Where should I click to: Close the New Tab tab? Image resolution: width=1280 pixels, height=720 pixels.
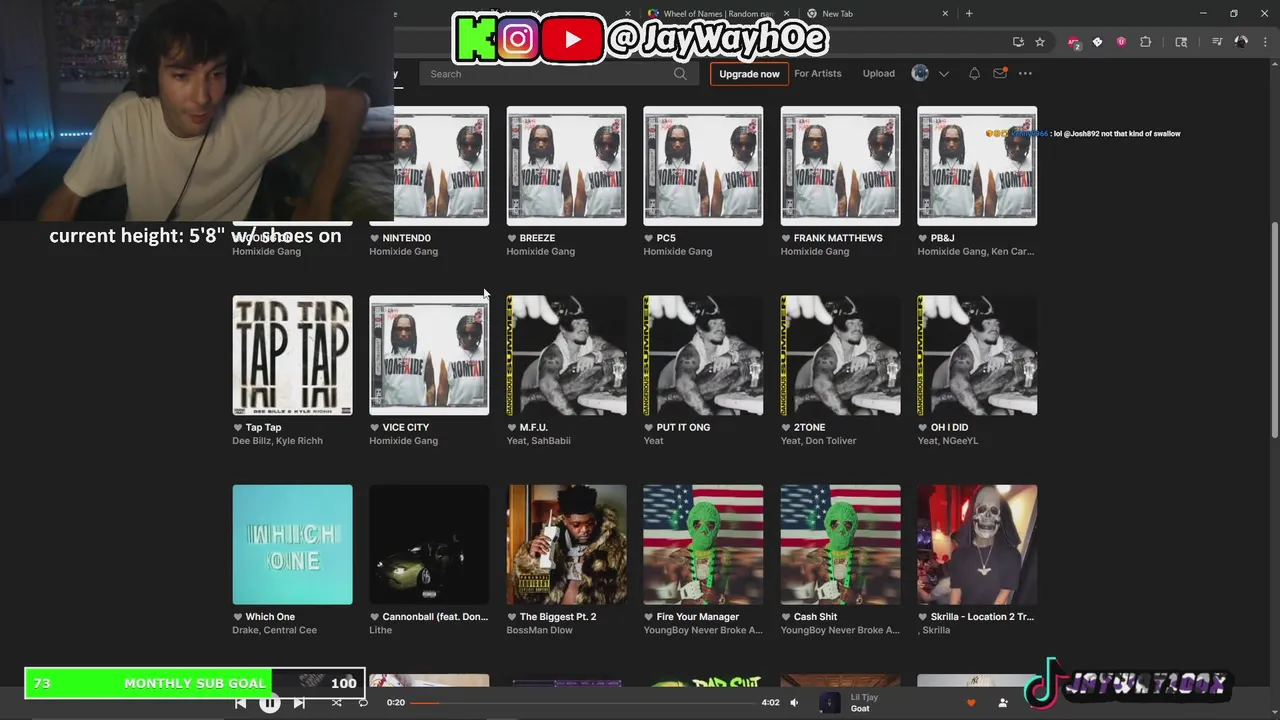tap(945, 13)
